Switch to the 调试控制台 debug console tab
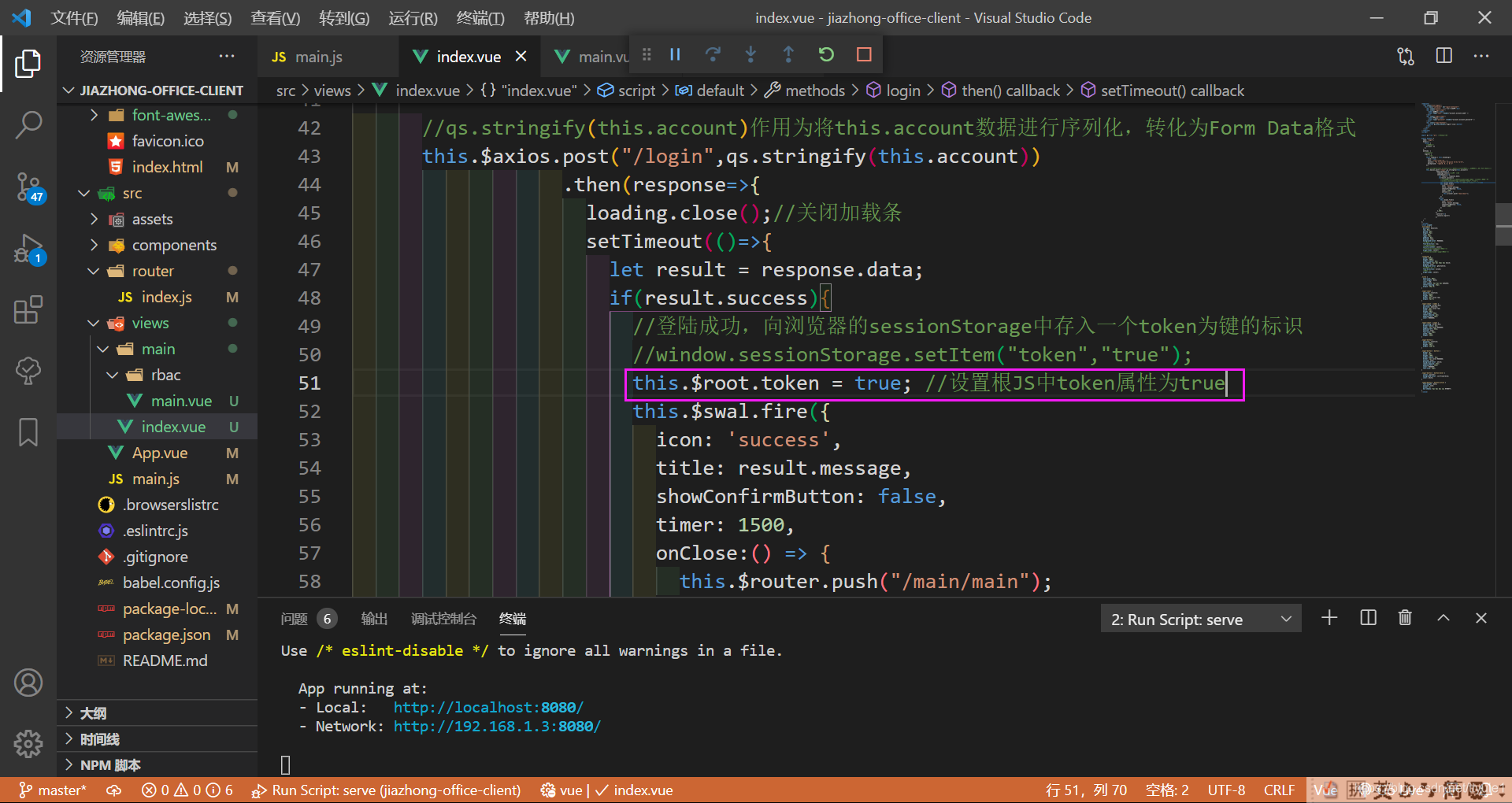Viewport: 1512px width, 803px height. coord(443,619)
